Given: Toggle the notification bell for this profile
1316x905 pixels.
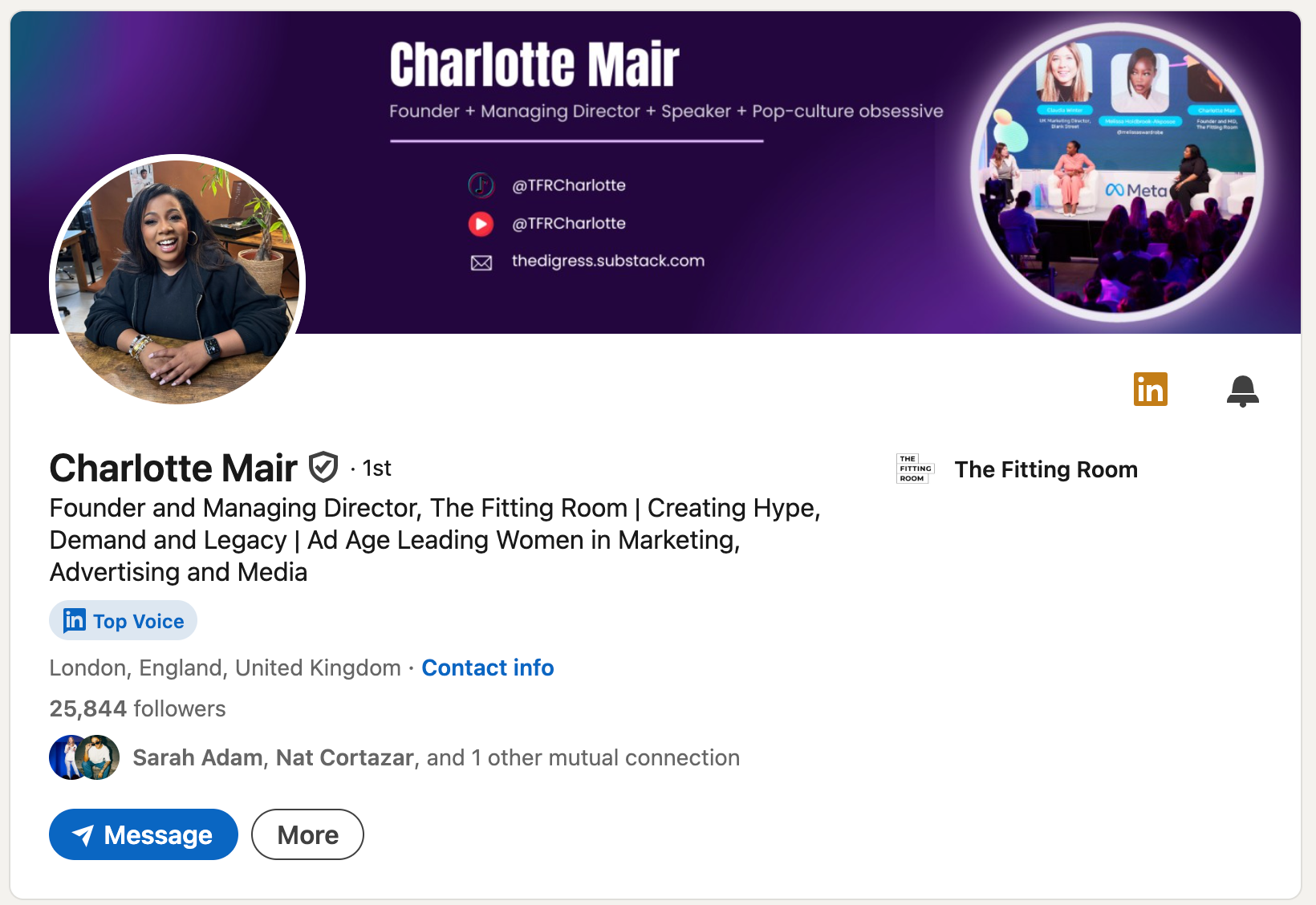Looking at the screenshot, I should pyautogui.click(x=1242, y=391).
